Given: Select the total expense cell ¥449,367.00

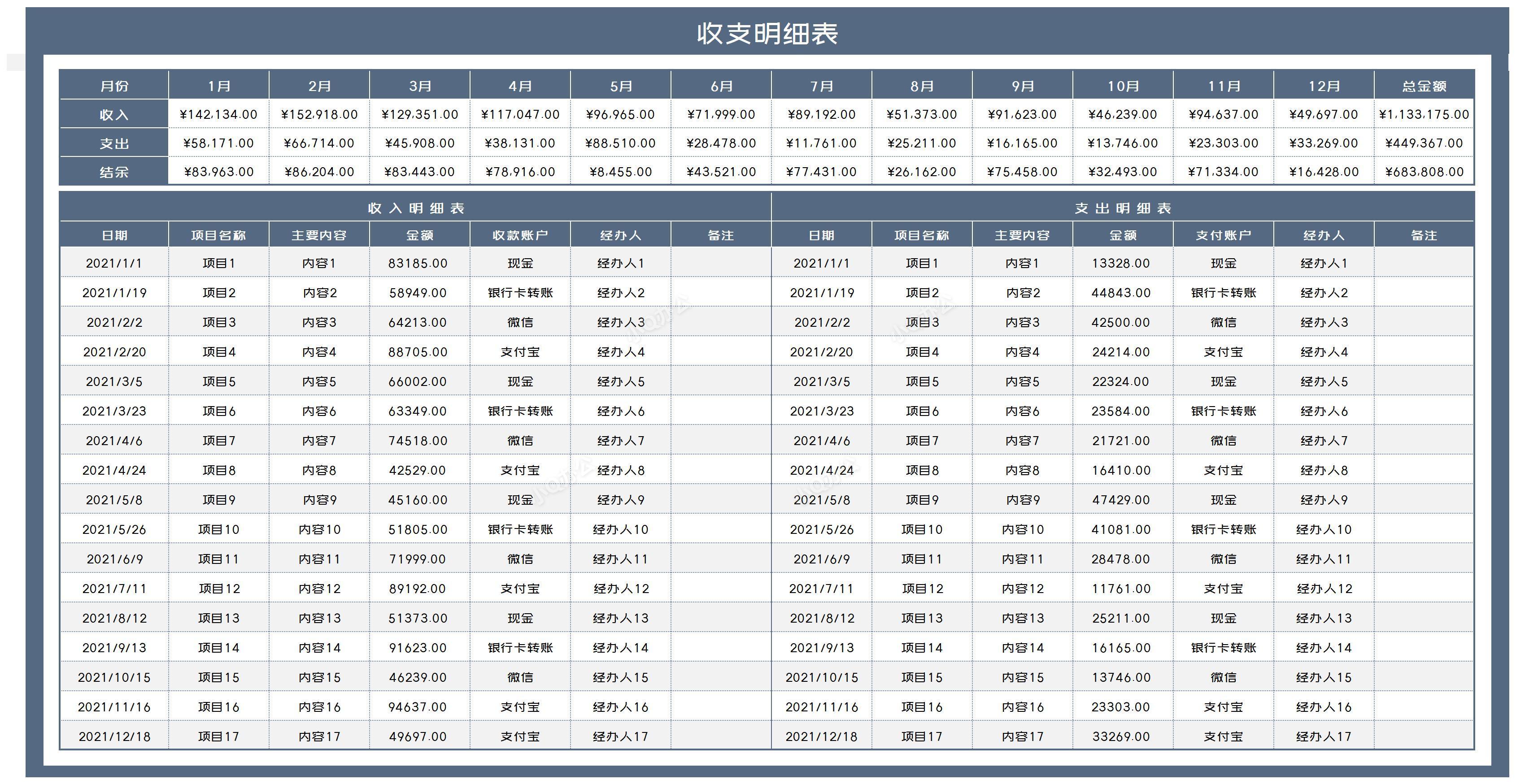Looking at the screenshot, I should 1425,143.
